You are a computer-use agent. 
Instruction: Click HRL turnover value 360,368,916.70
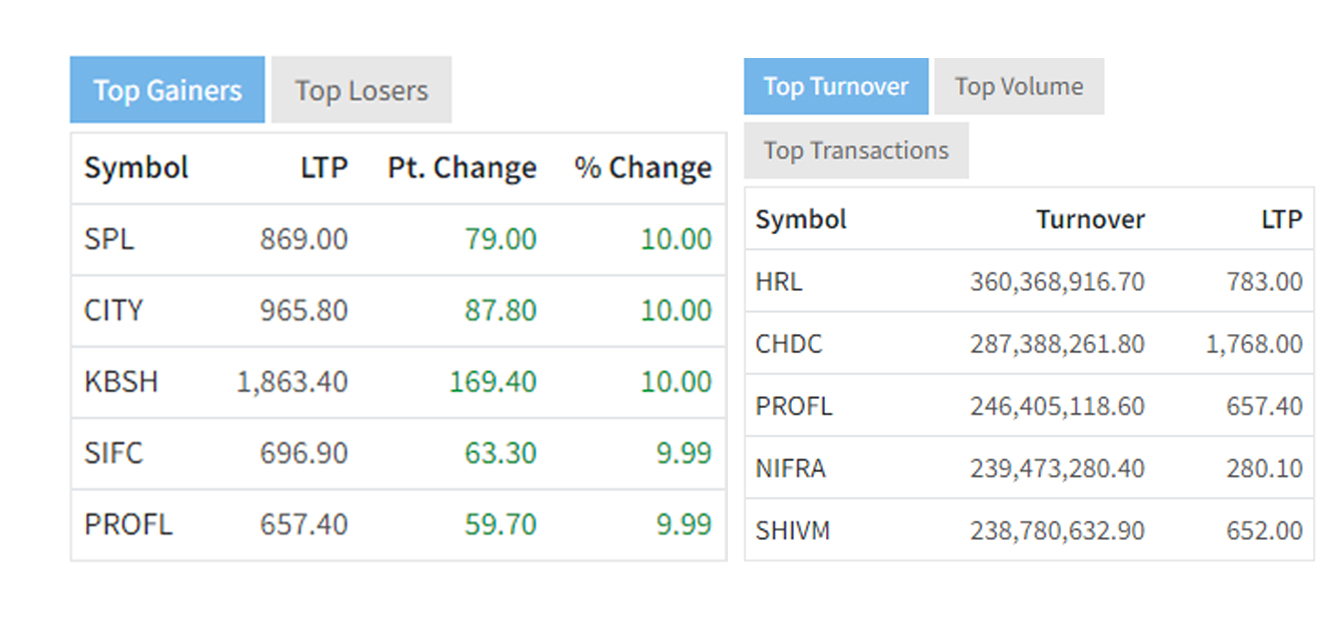pyautogui.click(x=1057, y=282)
